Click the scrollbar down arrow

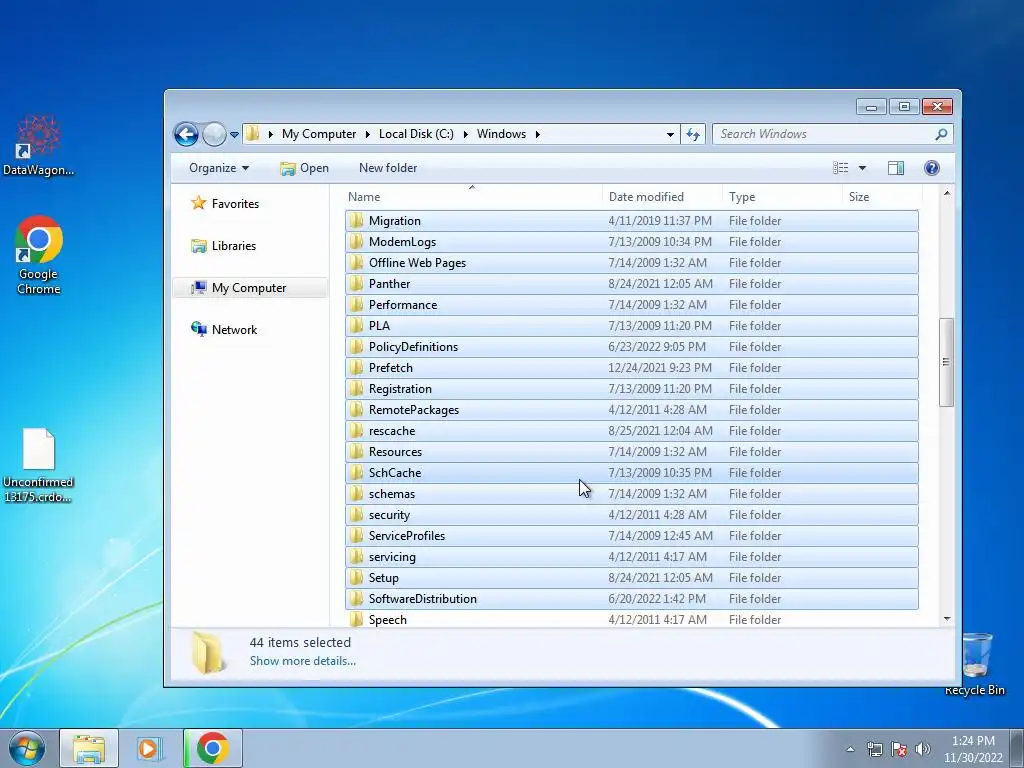pyautogui.click(x=947, y=619)
